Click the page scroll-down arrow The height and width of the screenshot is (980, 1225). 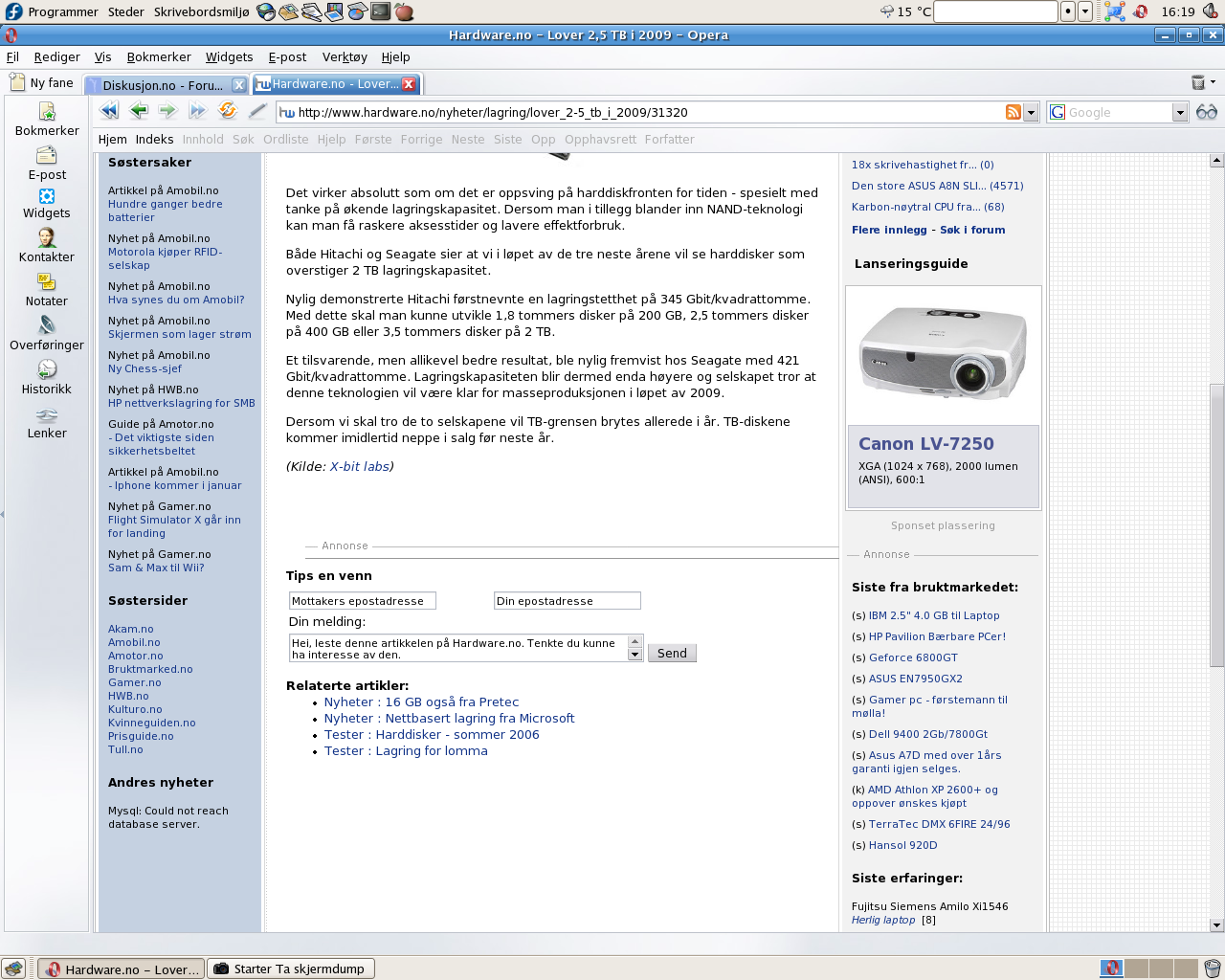[1216, 925]
